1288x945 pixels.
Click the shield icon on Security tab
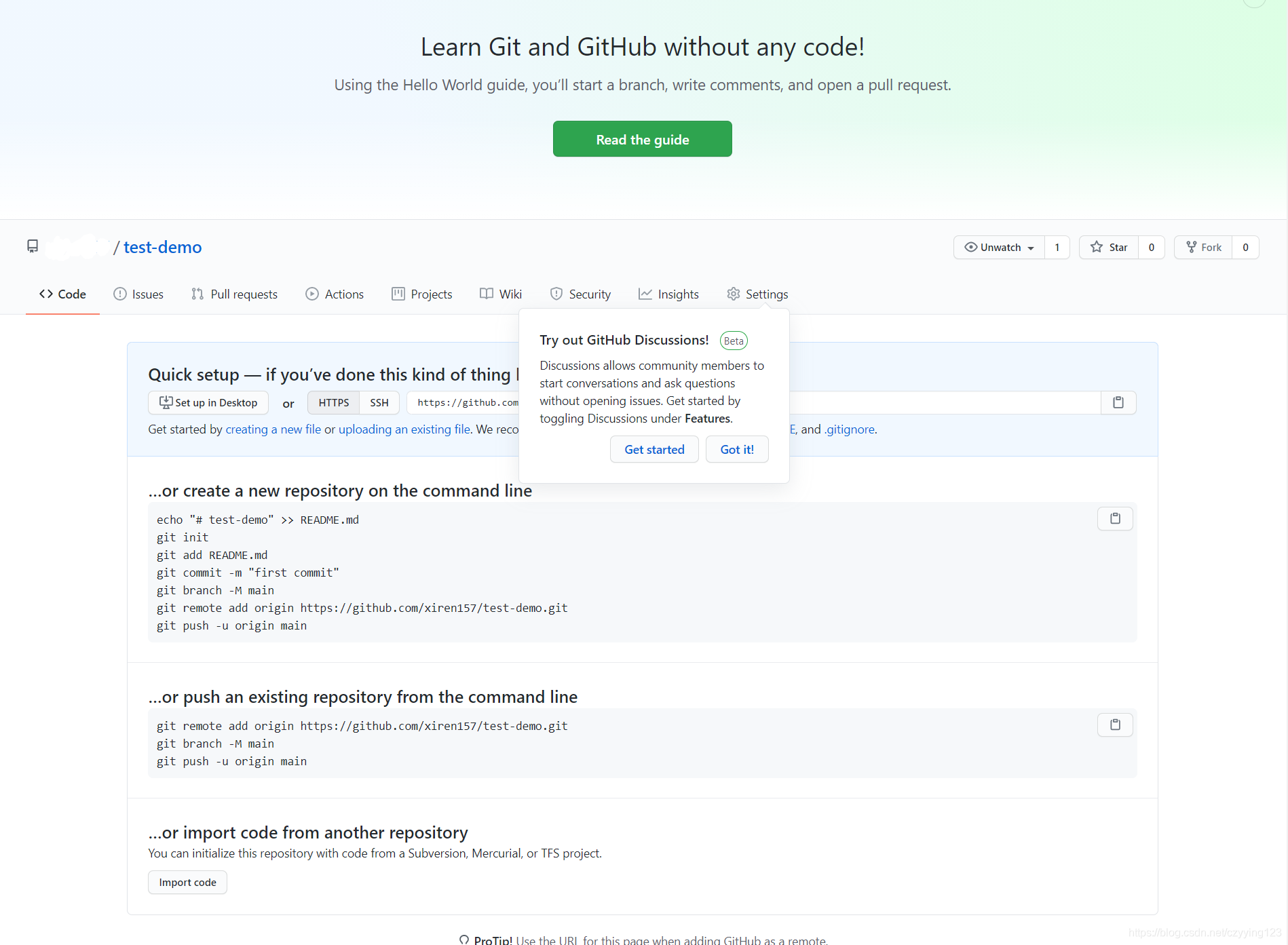(x=556, y=294)
